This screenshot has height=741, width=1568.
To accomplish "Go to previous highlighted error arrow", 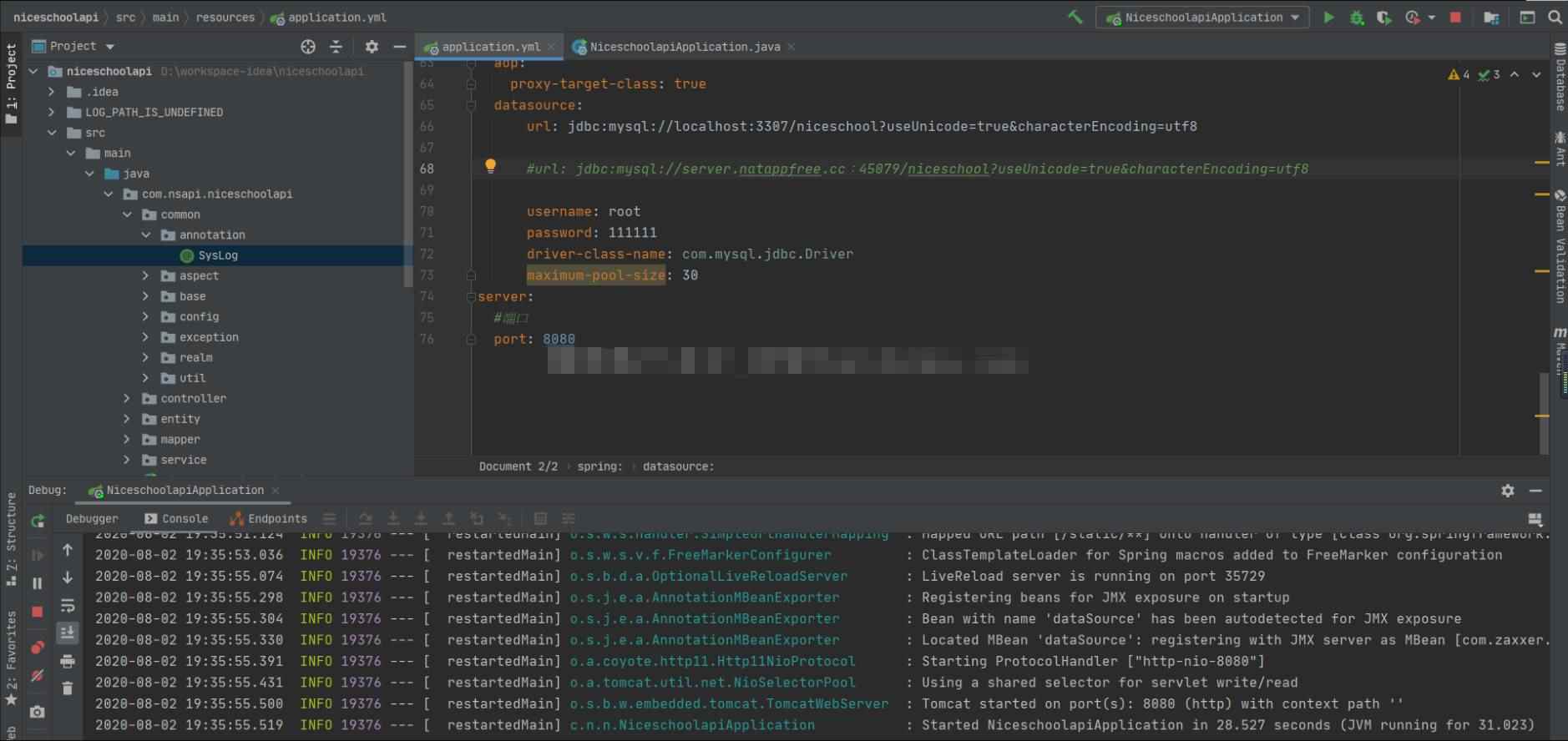I will click(x=1515, y=74).
